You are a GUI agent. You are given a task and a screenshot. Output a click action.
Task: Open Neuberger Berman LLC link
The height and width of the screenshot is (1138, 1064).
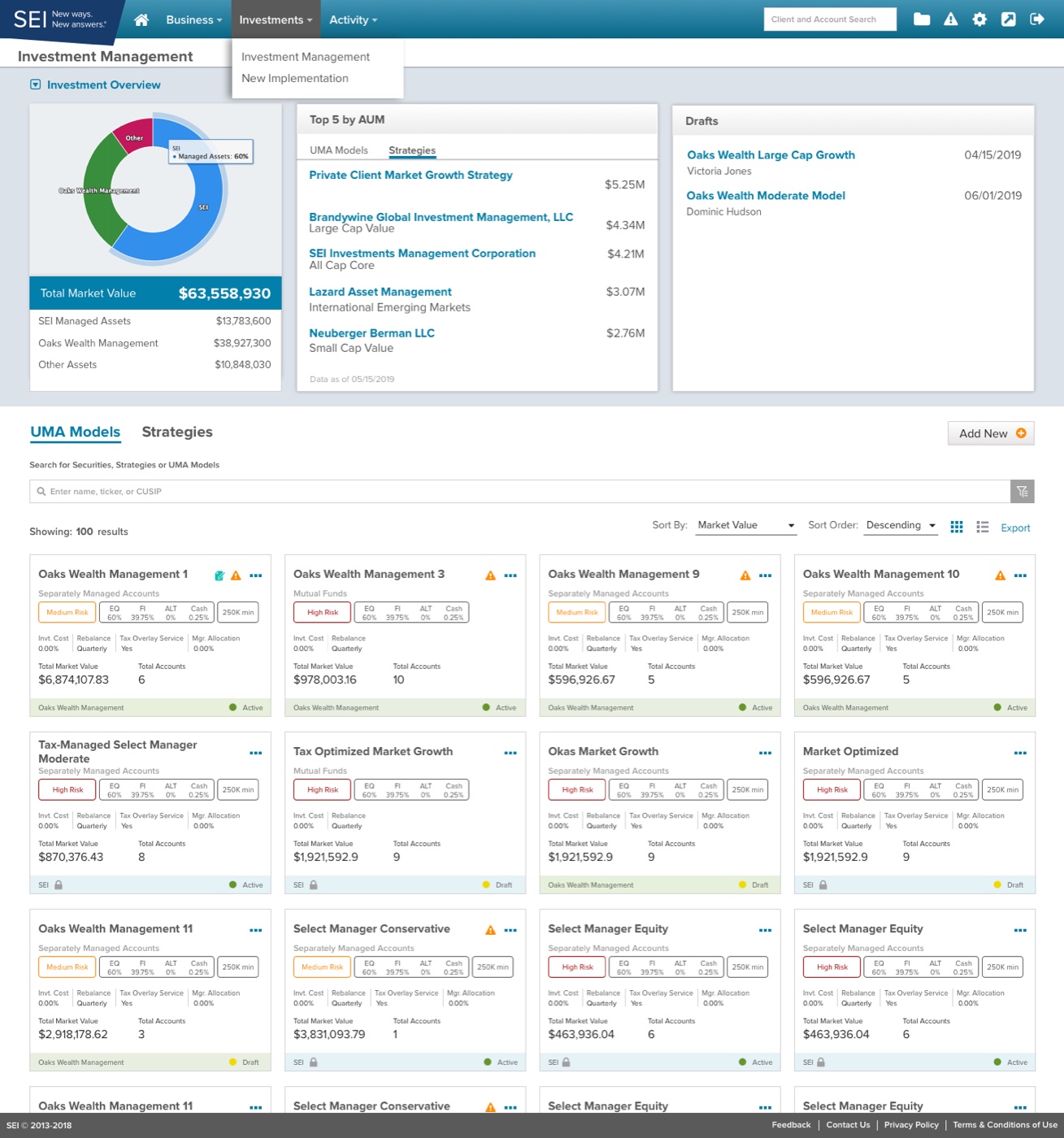pyautogui.click(x=371, y=333)
